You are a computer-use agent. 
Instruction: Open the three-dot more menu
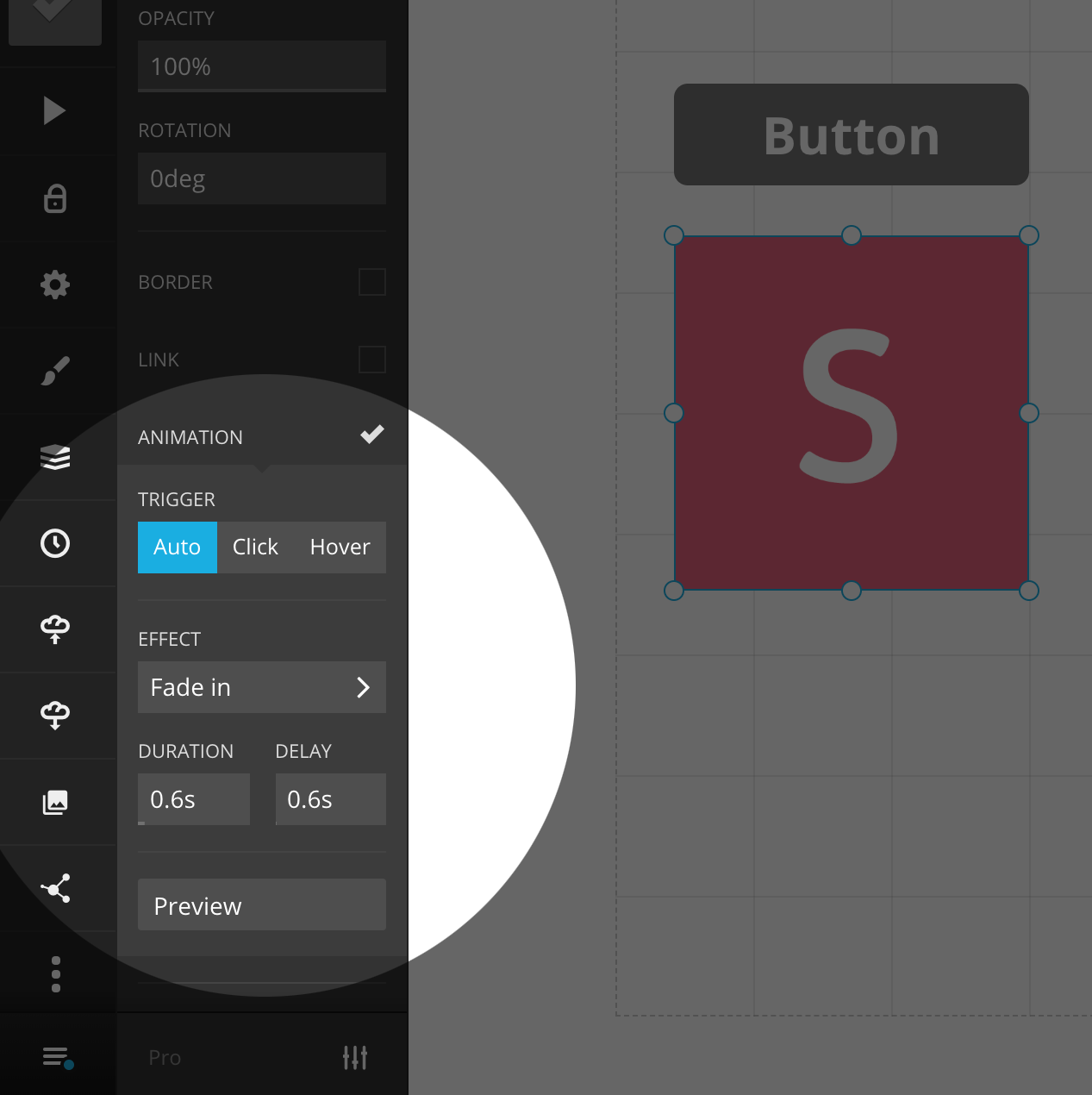point(56,974)
